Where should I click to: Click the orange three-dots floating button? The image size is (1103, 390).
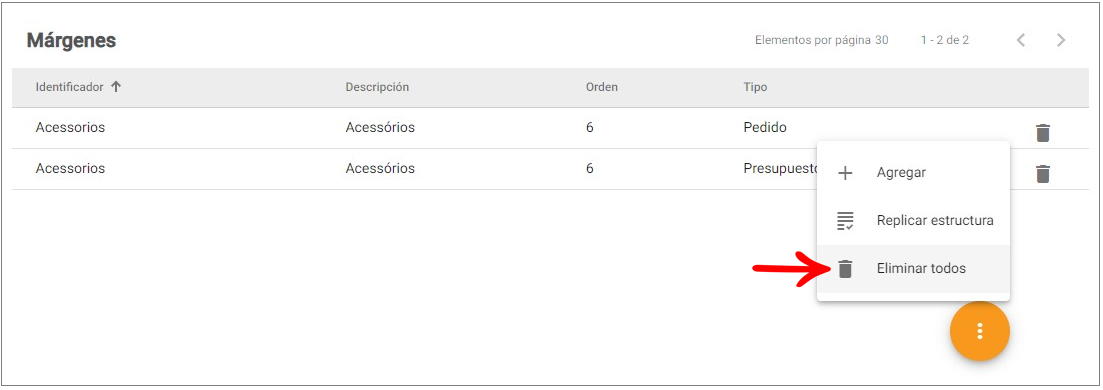(979, 331)
